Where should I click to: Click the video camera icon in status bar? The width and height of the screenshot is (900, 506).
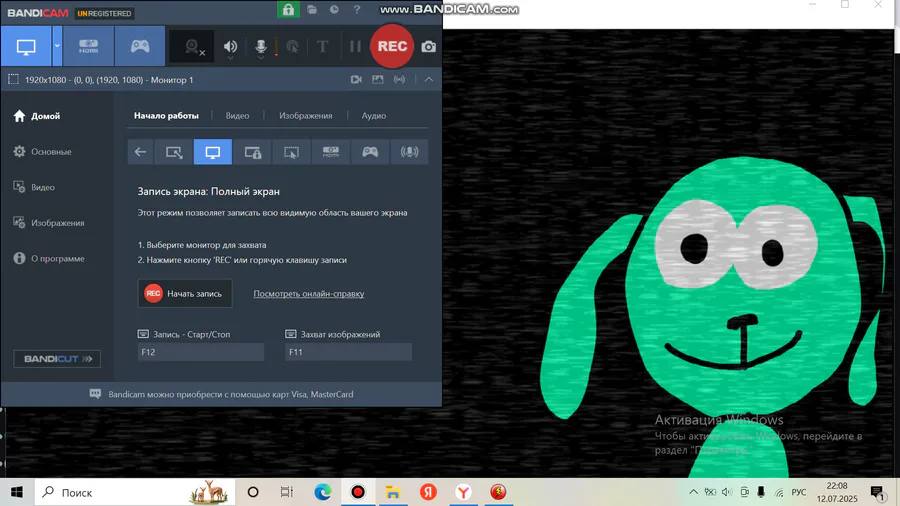tap(356, 80)
